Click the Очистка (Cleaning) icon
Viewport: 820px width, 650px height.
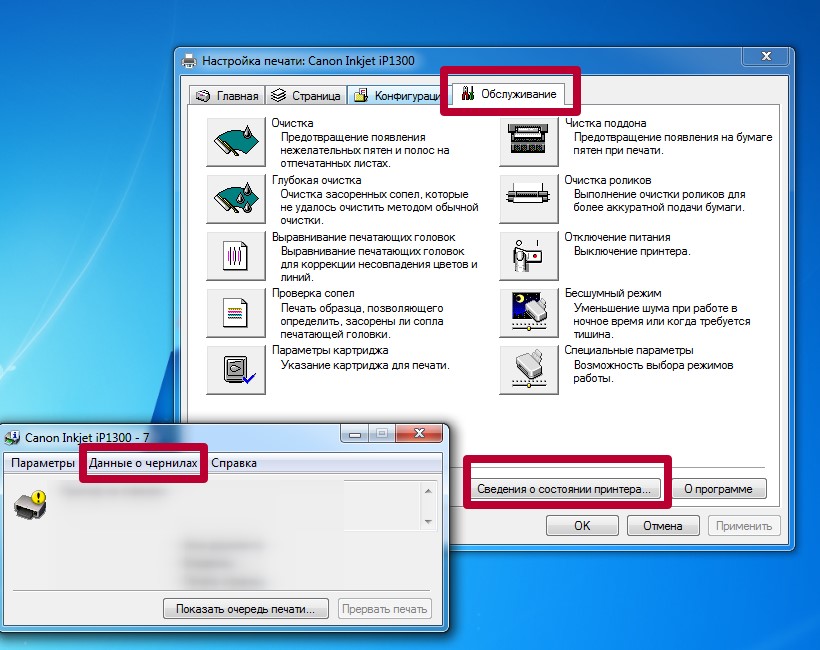pos(234,142)
